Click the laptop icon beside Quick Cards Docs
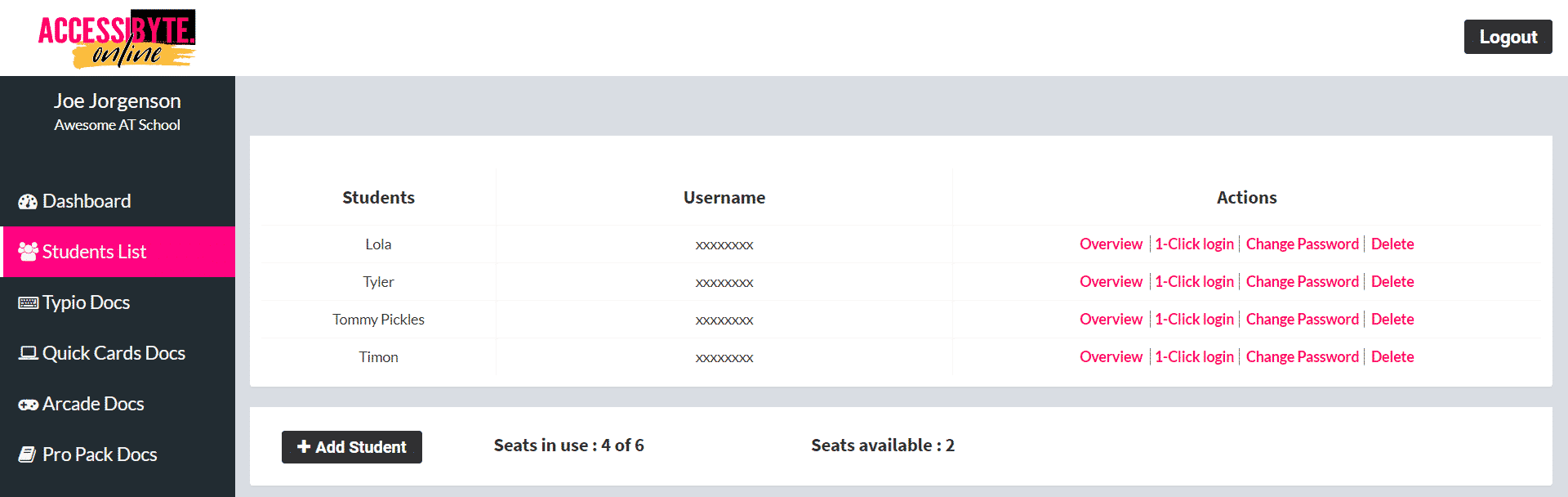This screenshot has height=497, width=1568. click(28, 353)
